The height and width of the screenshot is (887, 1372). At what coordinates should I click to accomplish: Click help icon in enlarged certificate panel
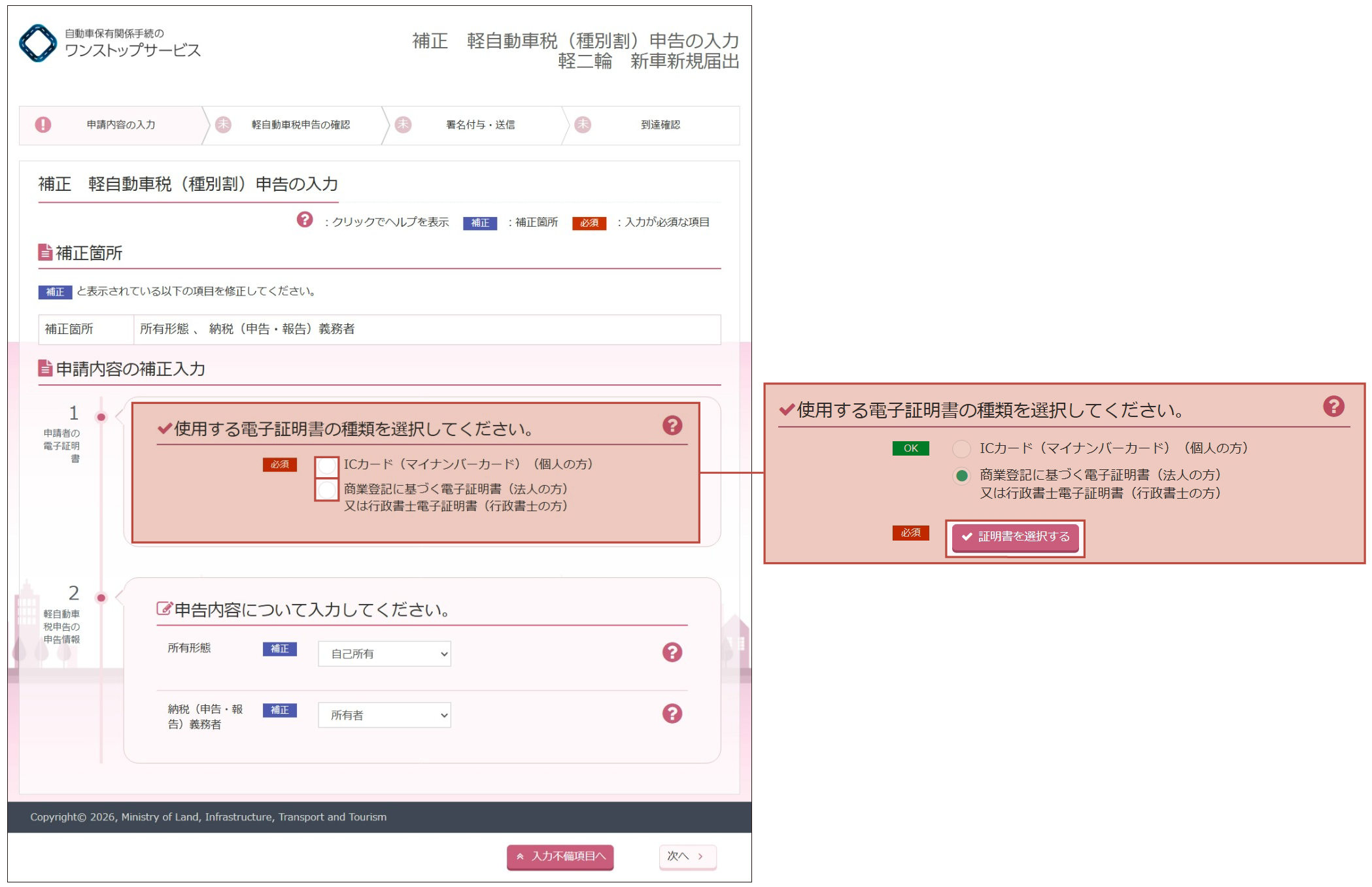1333,407
